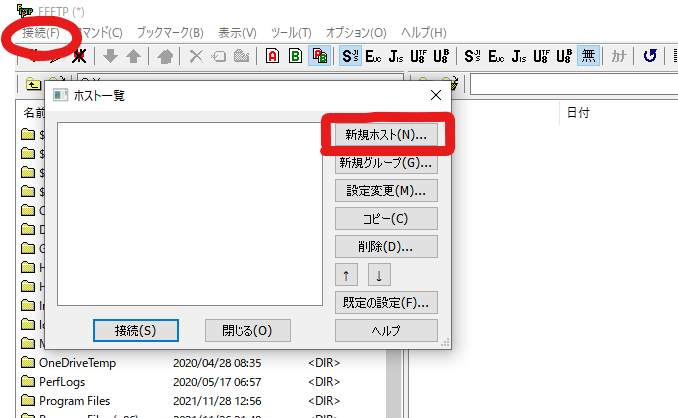Click the 削除(D)... button
The width and height of the screenshot is (678, 418).
386,246
